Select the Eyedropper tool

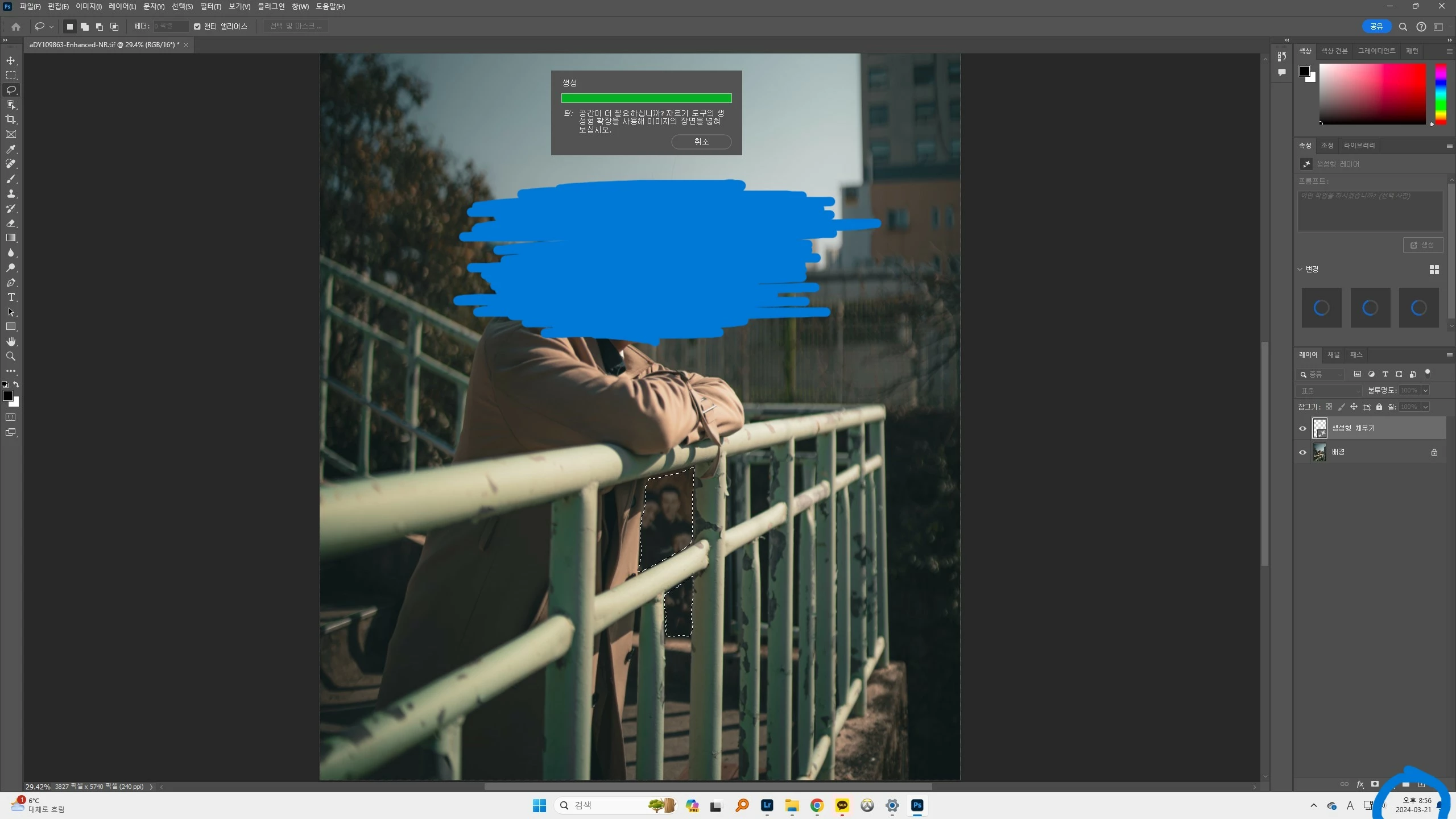(x=11, y=149)
